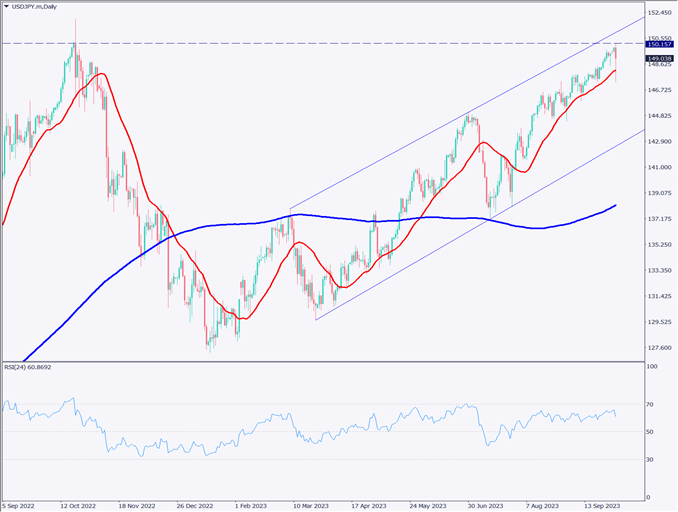Click the 12 Oct 2022 date label
Viewport: 678px width, 512px height.
pyautogui.click(x=79, y=506)
